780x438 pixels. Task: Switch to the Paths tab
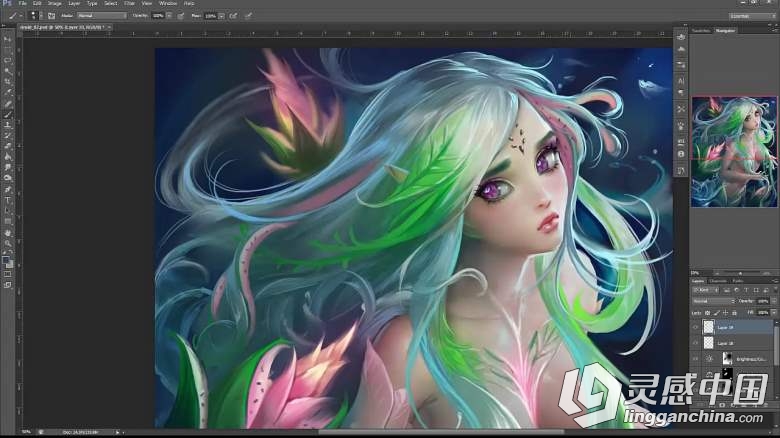tap(738, 281)
